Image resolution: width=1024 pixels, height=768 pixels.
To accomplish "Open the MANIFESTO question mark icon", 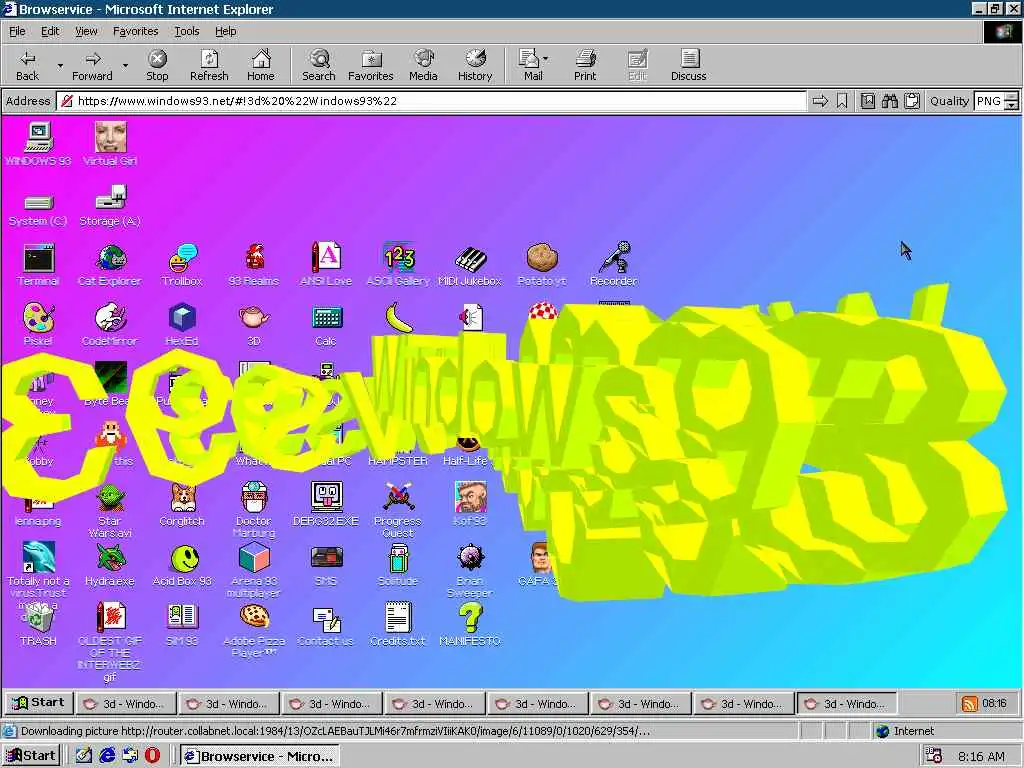I will click(x=470, y=624).
